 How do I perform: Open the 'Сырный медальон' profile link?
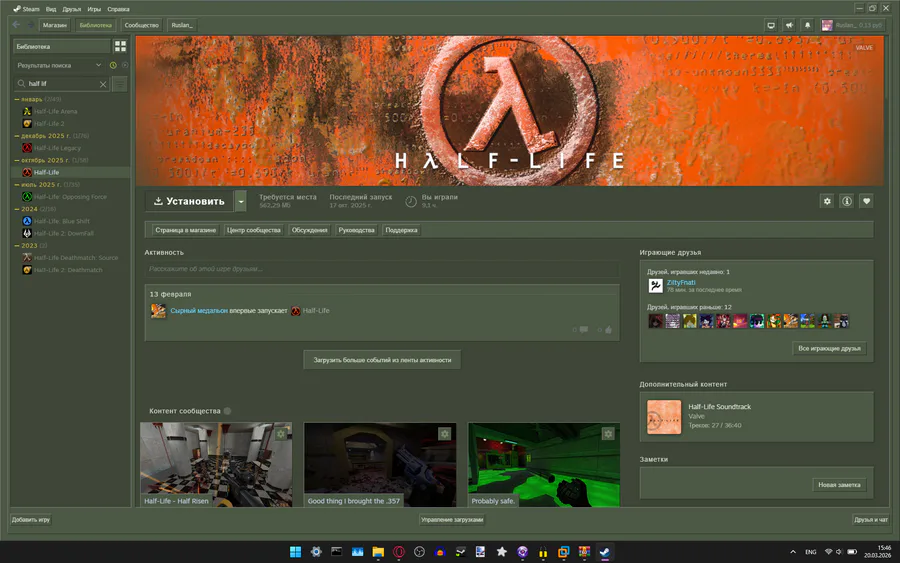tap(199, 310)
